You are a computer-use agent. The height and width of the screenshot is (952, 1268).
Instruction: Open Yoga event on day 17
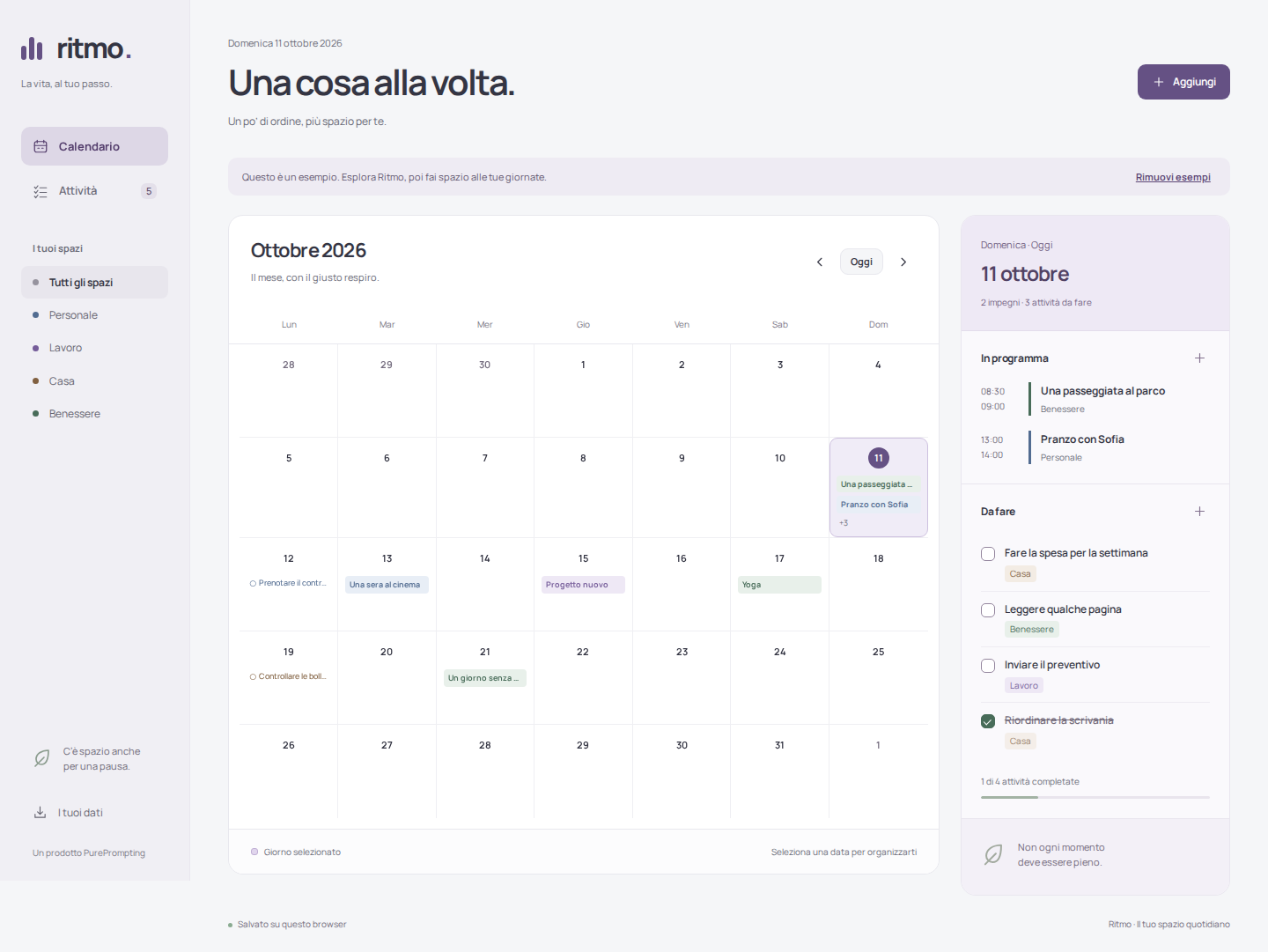pos(779,585)
